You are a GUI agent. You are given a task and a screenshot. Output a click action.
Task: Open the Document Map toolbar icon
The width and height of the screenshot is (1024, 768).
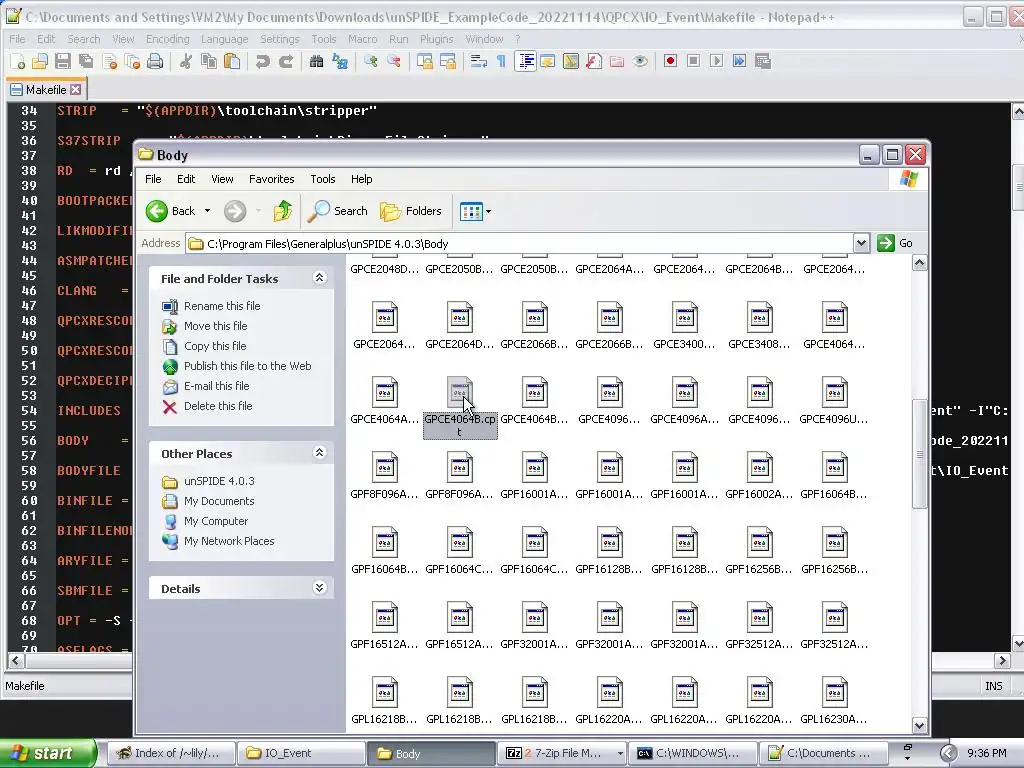(x=571, y=61)
